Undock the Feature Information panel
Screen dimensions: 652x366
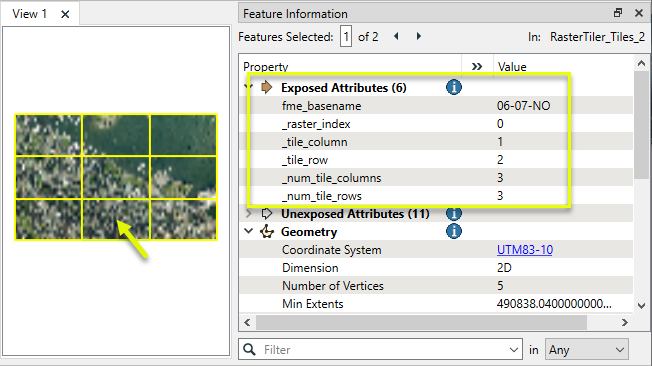618,13
